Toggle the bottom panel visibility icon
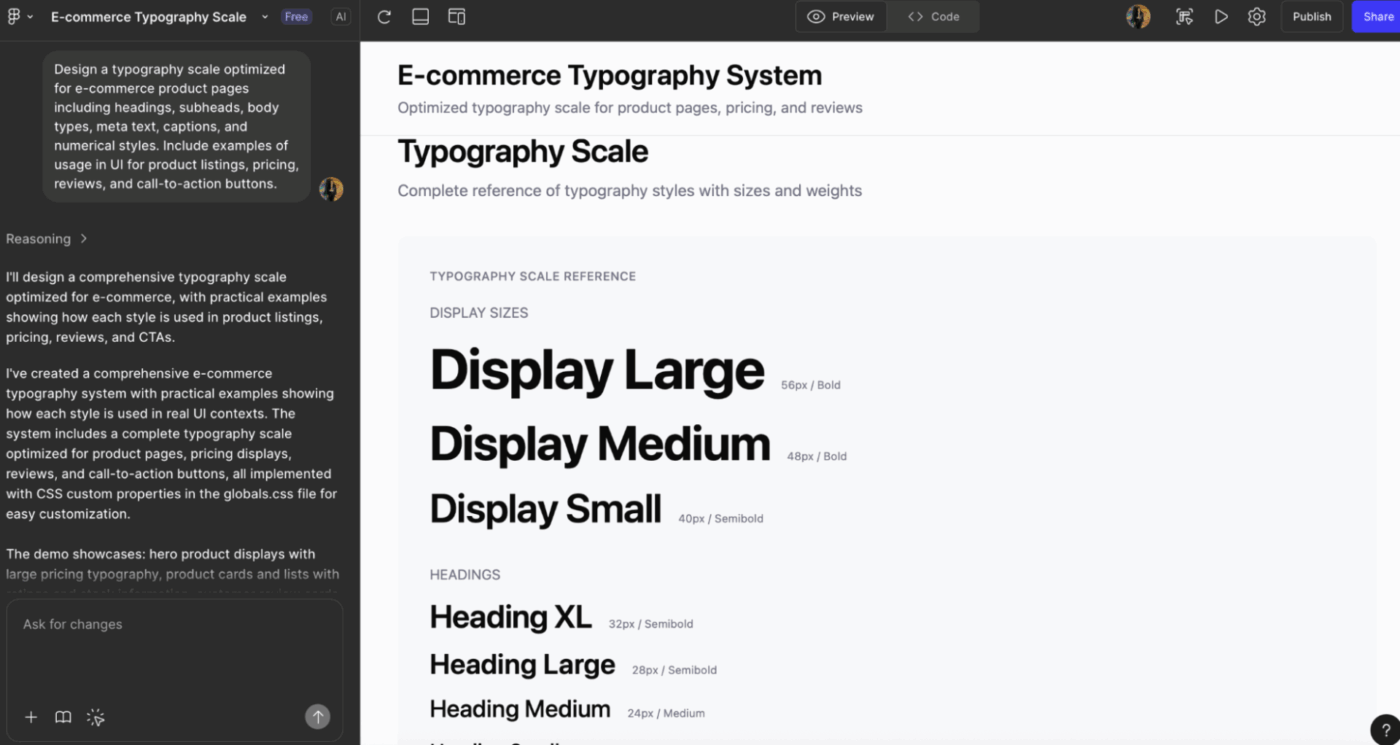The width and height of the screenshot is (1400, 745). point(420,16)
